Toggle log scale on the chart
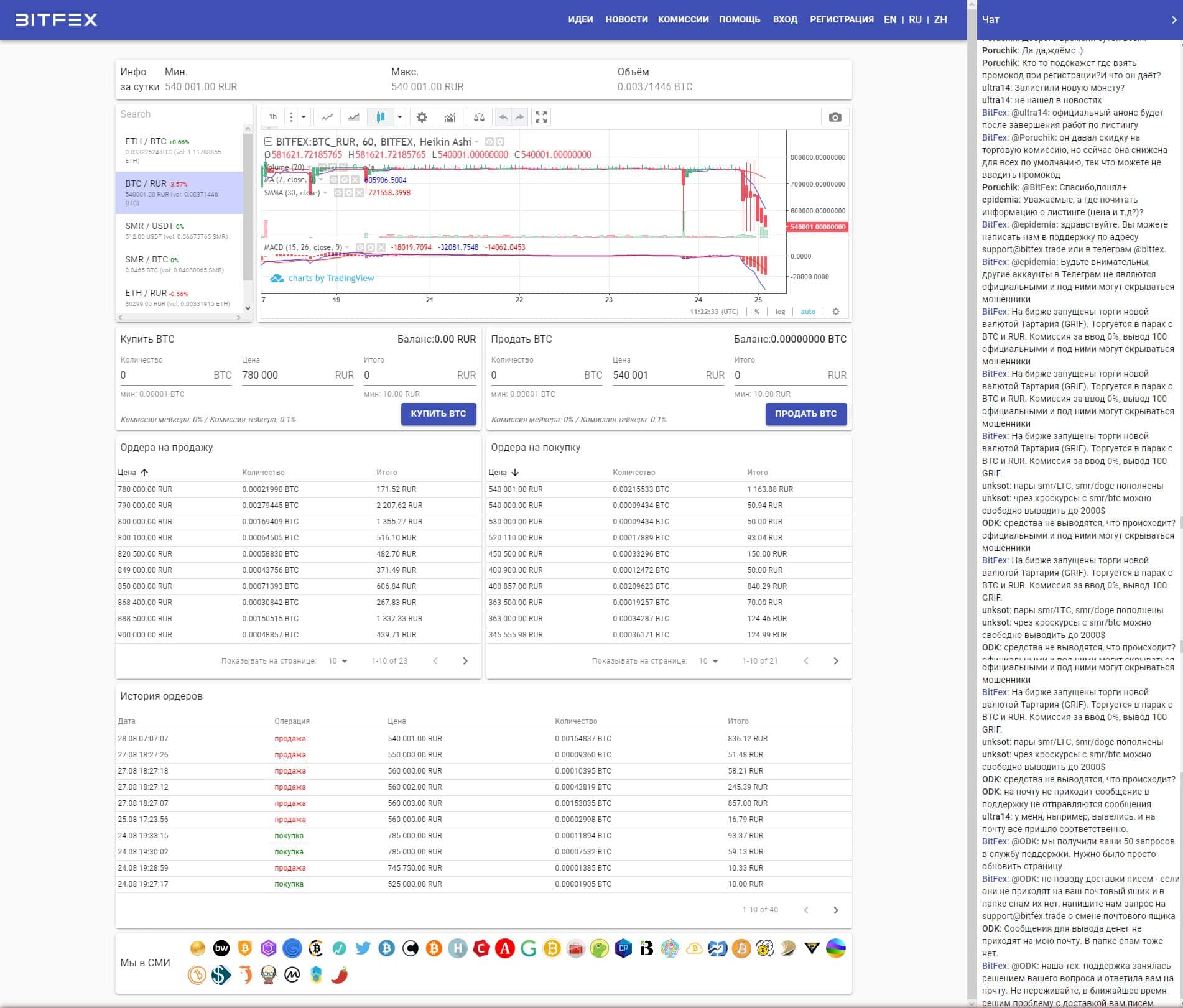 pos(780,312)
